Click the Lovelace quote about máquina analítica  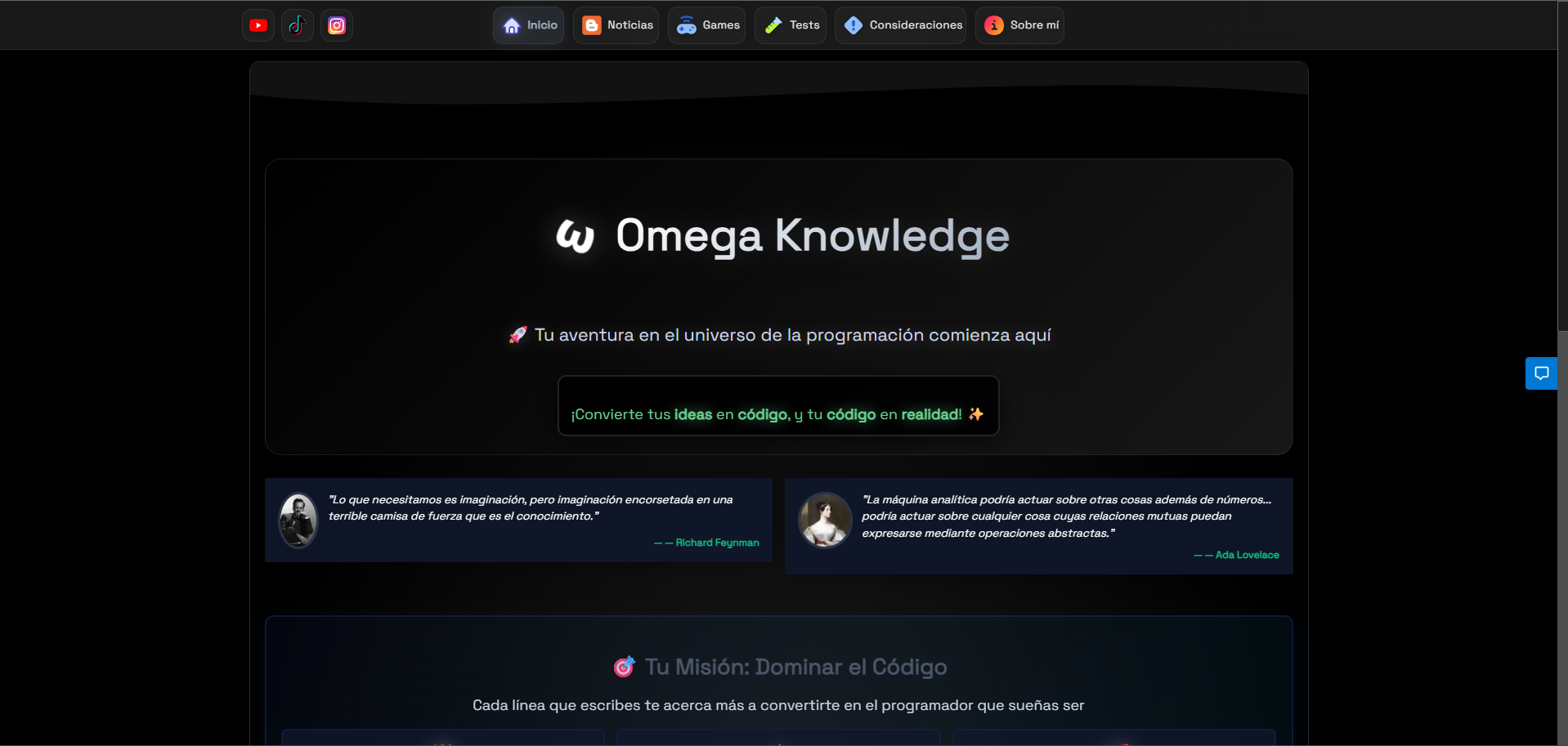click(x=1066, y=516)
